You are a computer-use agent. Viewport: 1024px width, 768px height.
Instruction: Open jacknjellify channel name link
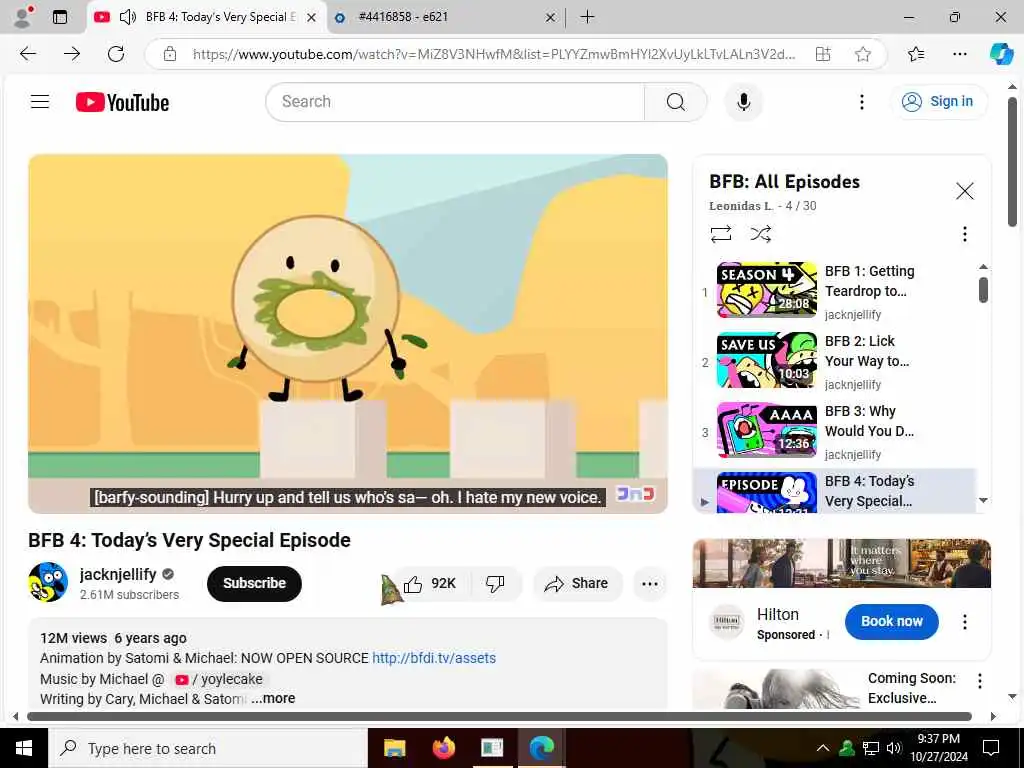(118, 574)
